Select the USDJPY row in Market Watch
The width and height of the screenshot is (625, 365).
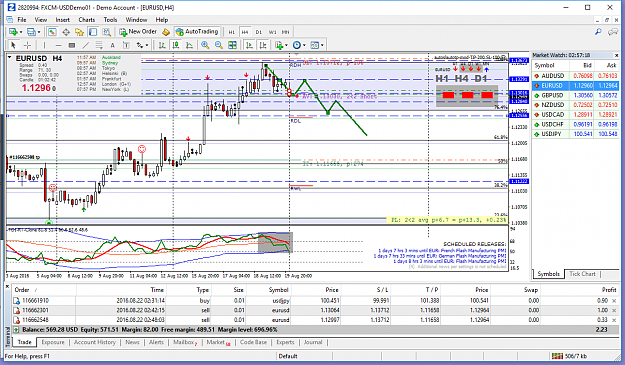point(575,134)
